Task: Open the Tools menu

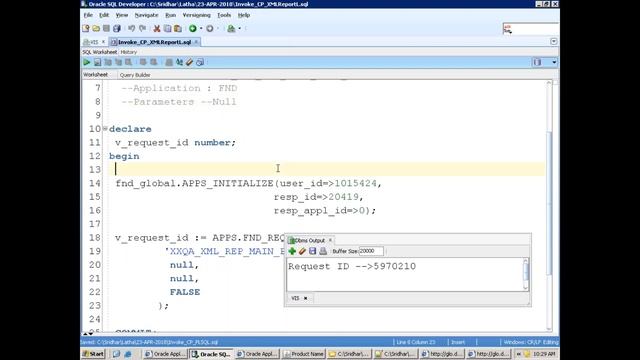Action: tap(224, 15)
